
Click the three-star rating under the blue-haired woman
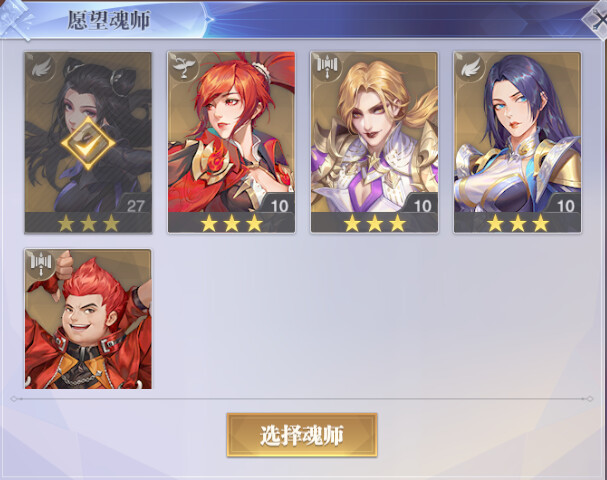[518, 223]
